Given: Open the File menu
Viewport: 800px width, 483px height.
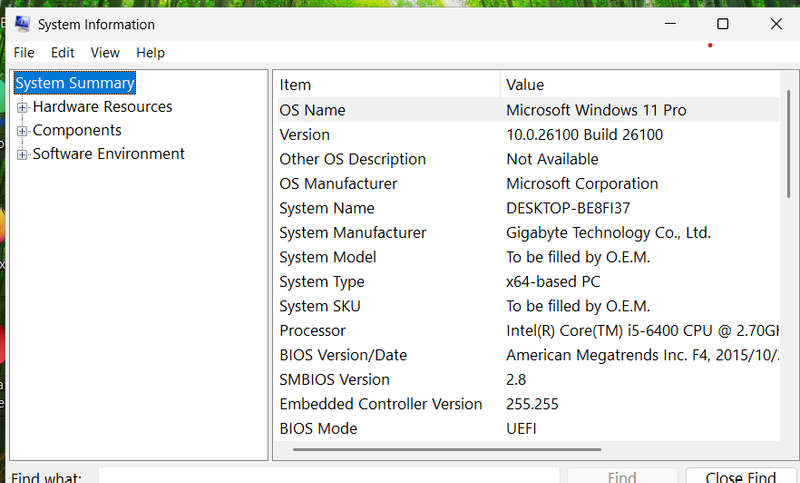Looking at the screenshot, I should 24,53.
